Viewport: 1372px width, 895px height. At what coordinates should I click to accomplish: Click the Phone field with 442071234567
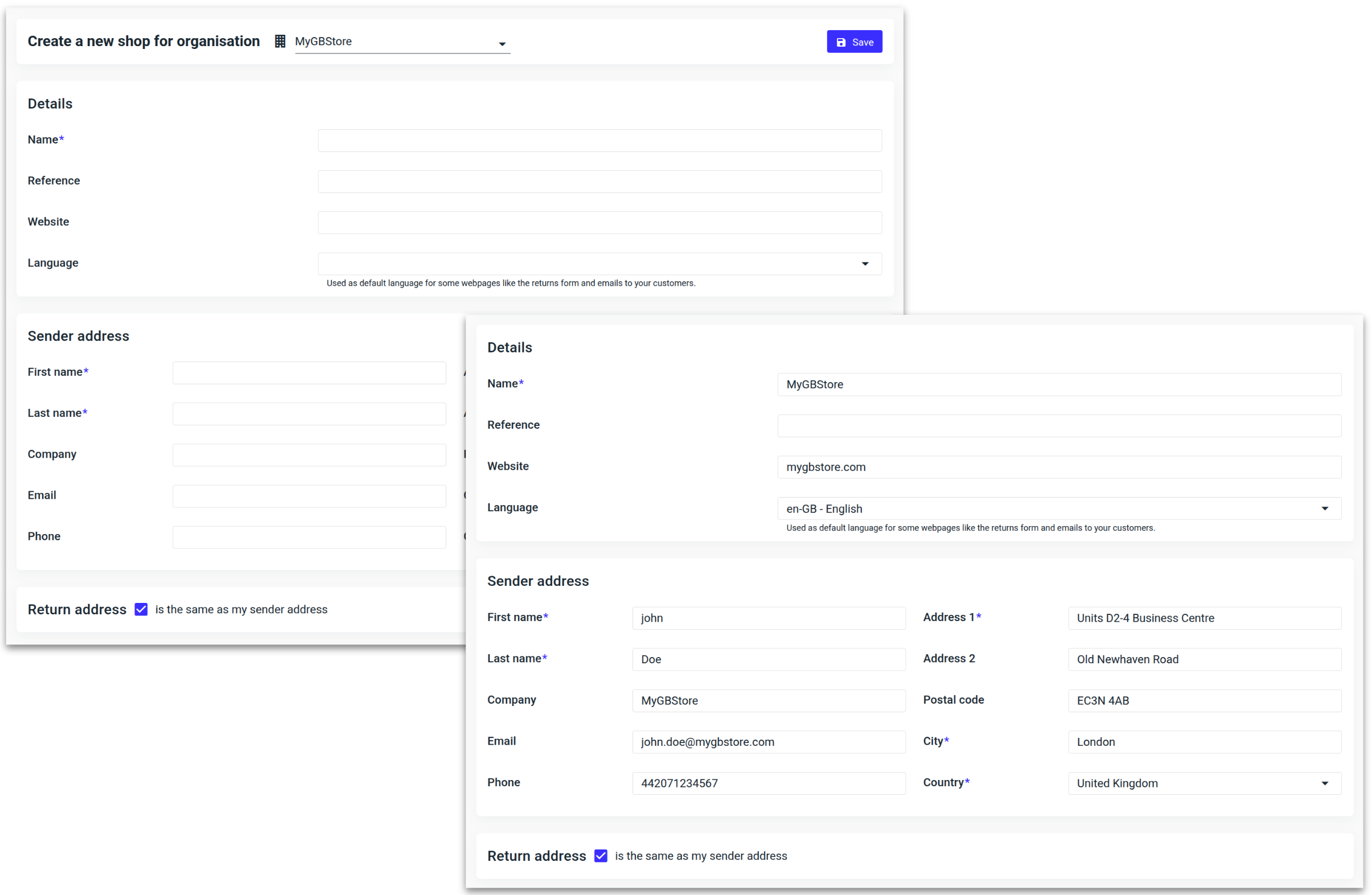tap(768, 783)
